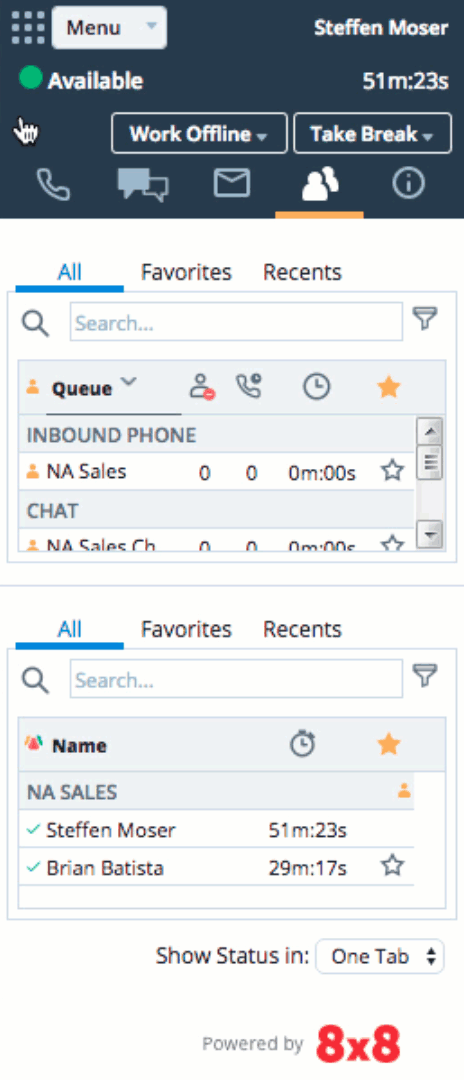Image resolution: width=464 pixels, height=1080 pixels.
Task: Open the chat bubbles tab
Action: click(x=143, y=185)
